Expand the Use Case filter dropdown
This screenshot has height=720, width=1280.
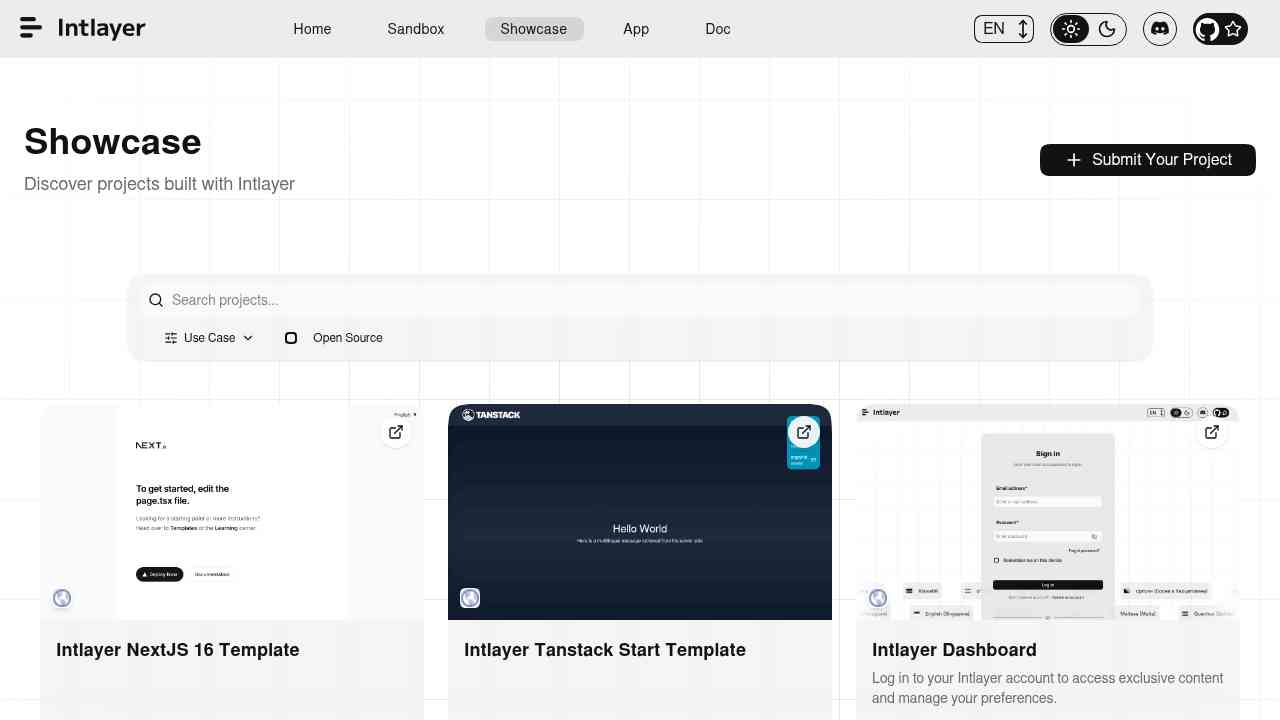[x=209, y=338]
